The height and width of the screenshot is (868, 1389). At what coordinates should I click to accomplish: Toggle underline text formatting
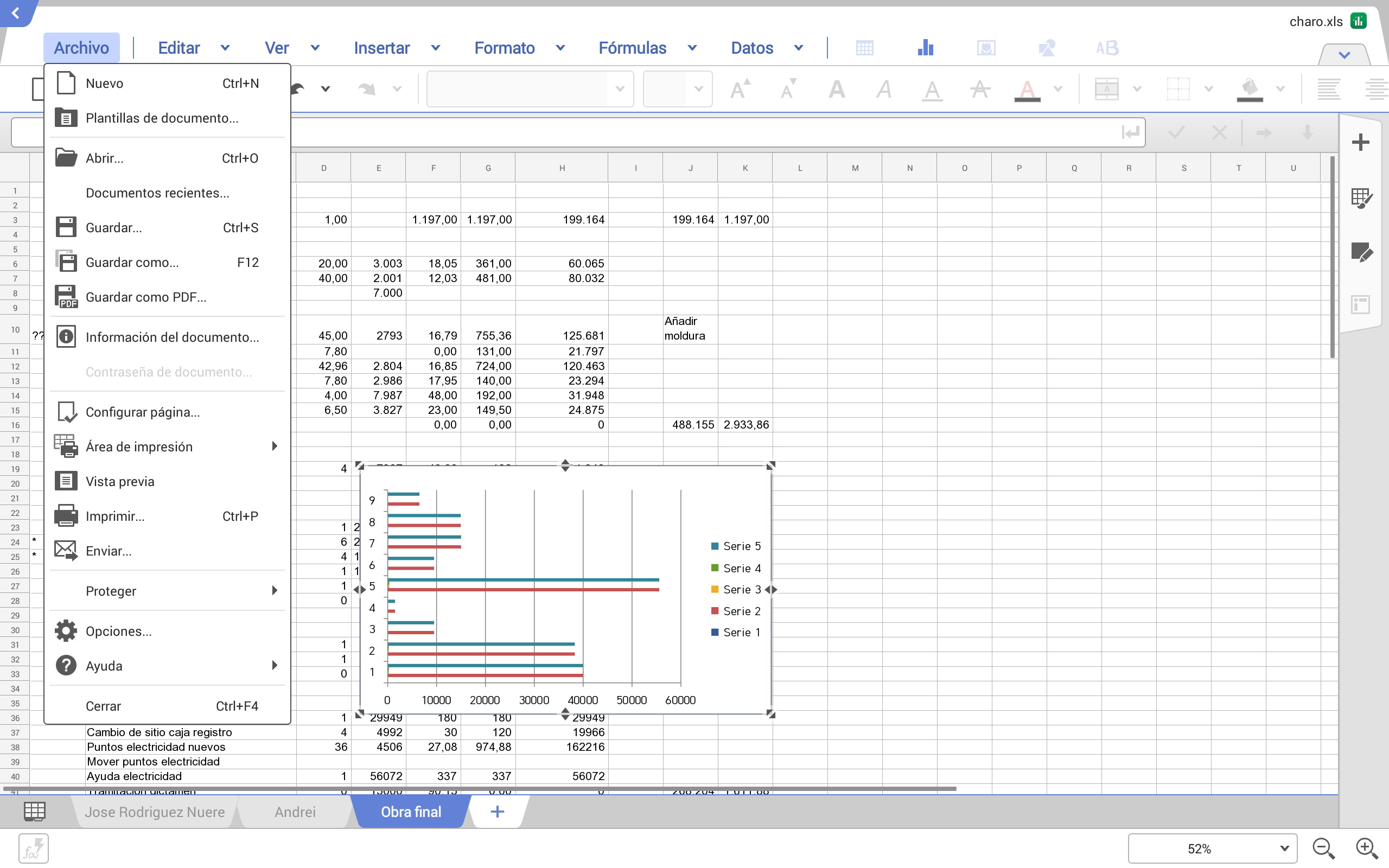click(x=932, y=89)
